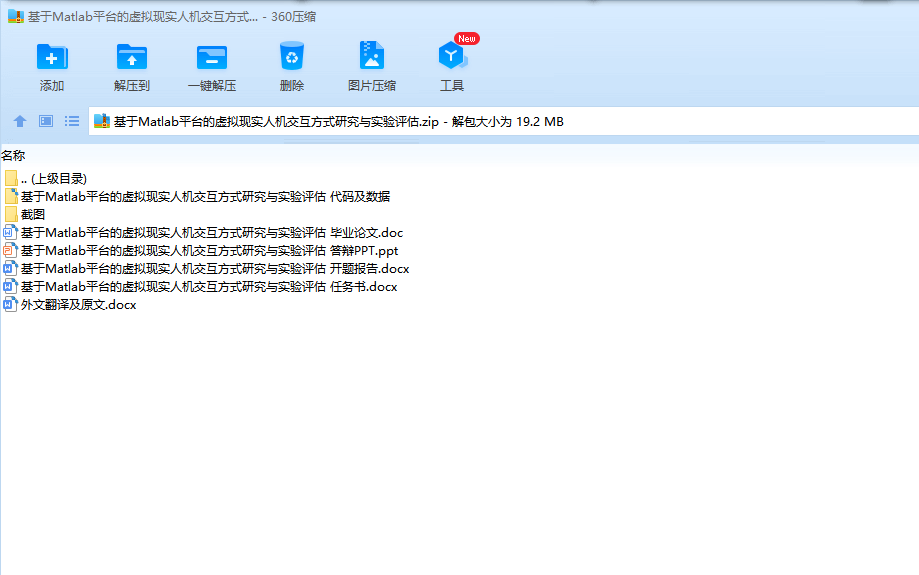The image size is (919, 575).
Task: Click the Word icon beside 外文翻译及原文.docx
Action: click(11, 305)
